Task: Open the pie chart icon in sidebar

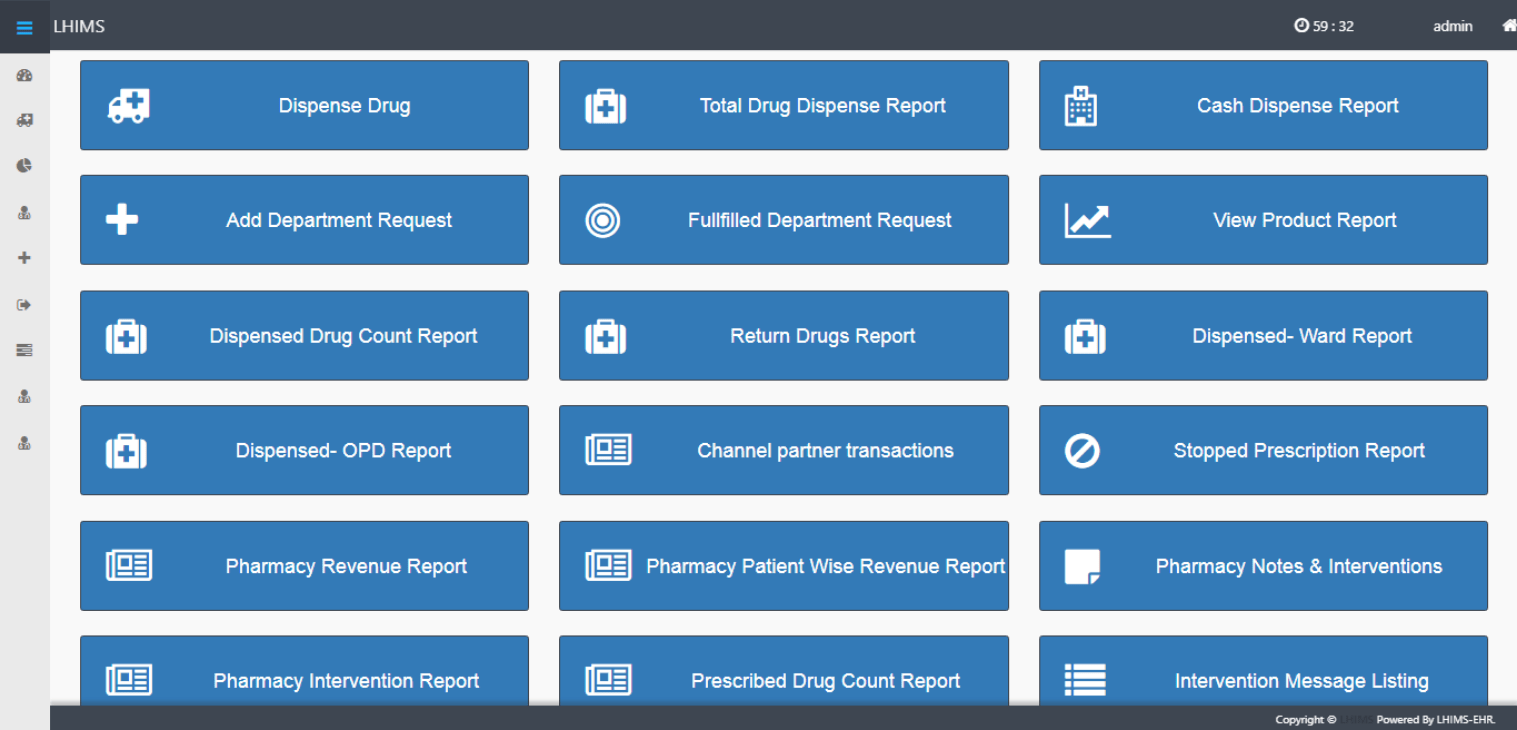Action: coord(25,165)
